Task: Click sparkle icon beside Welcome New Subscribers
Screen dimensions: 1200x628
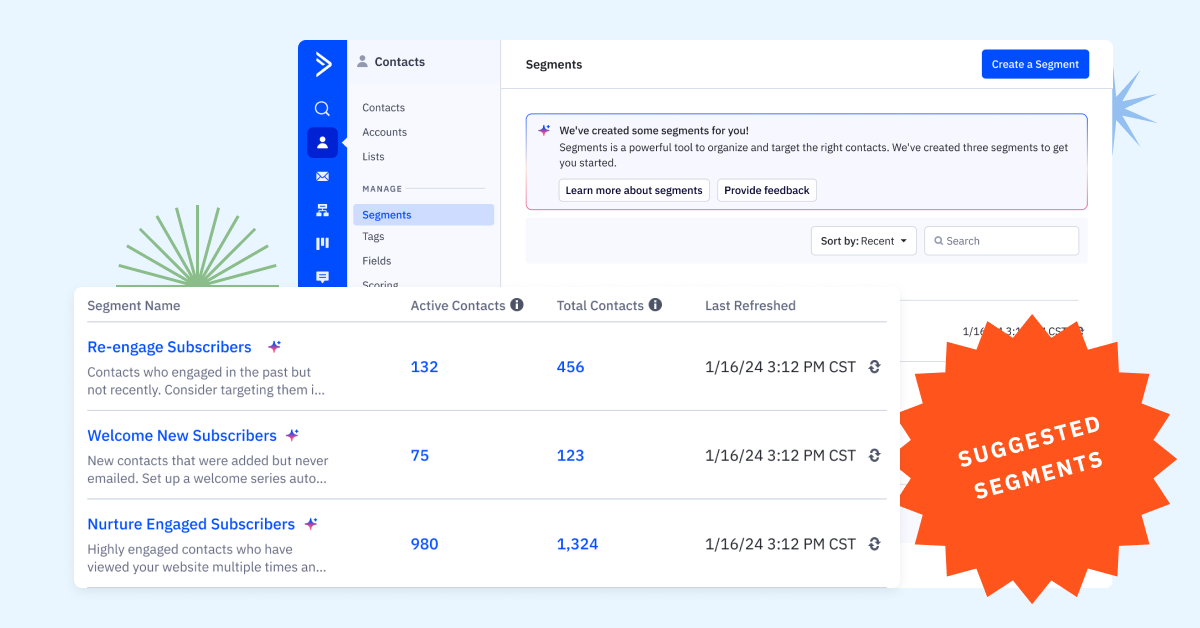Action: 292,435
